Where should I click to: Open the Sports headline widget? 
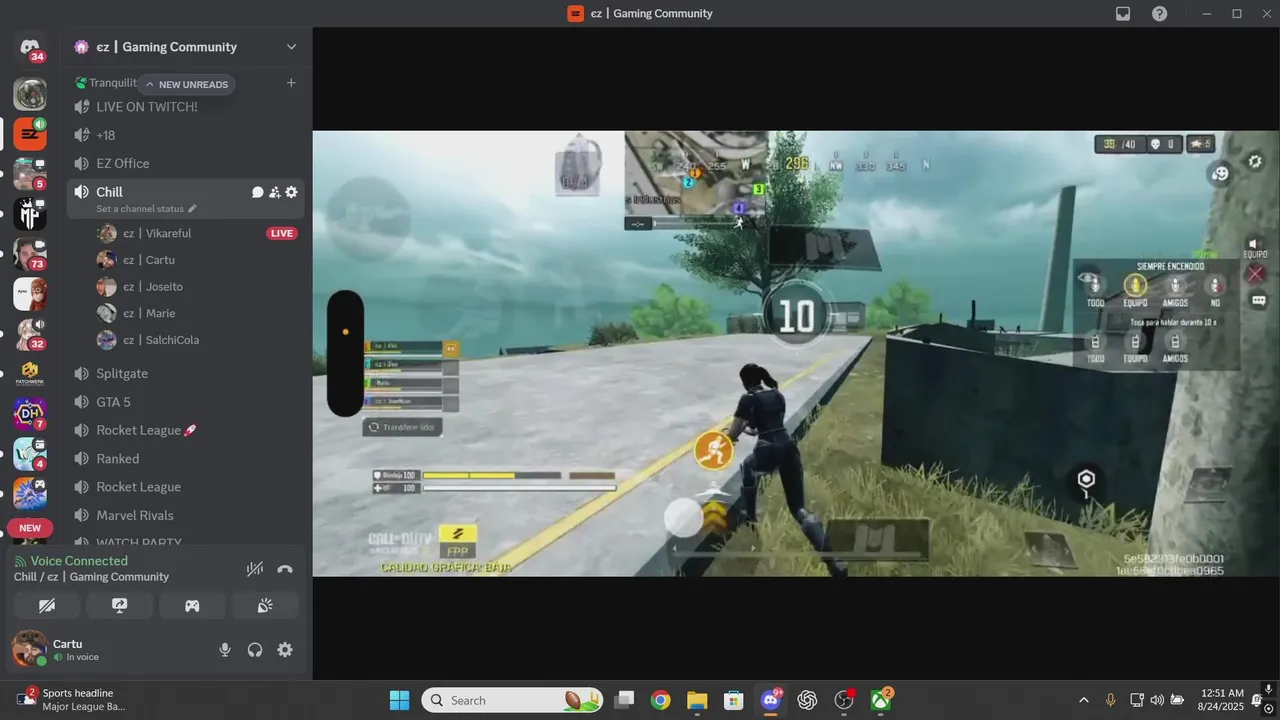click(70, 700)
